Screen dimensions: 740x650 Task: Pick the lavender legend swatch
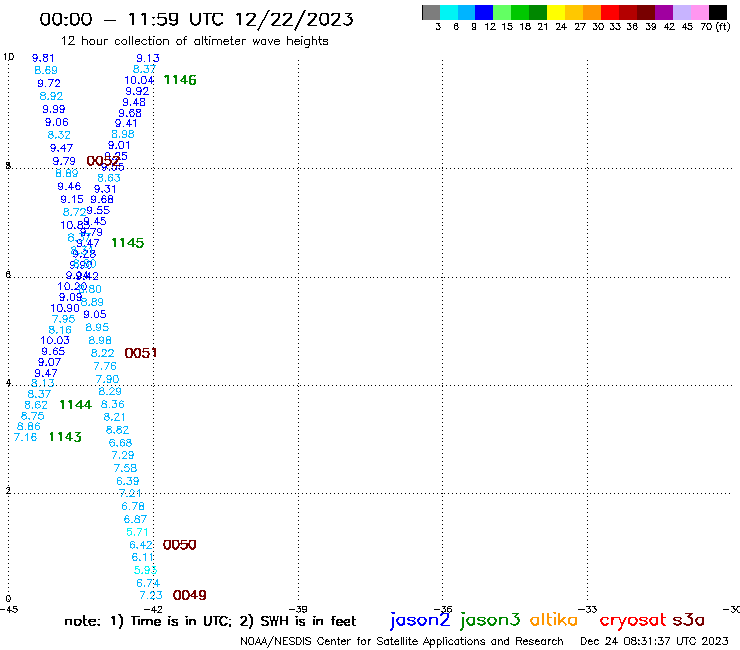click(681, 12)
